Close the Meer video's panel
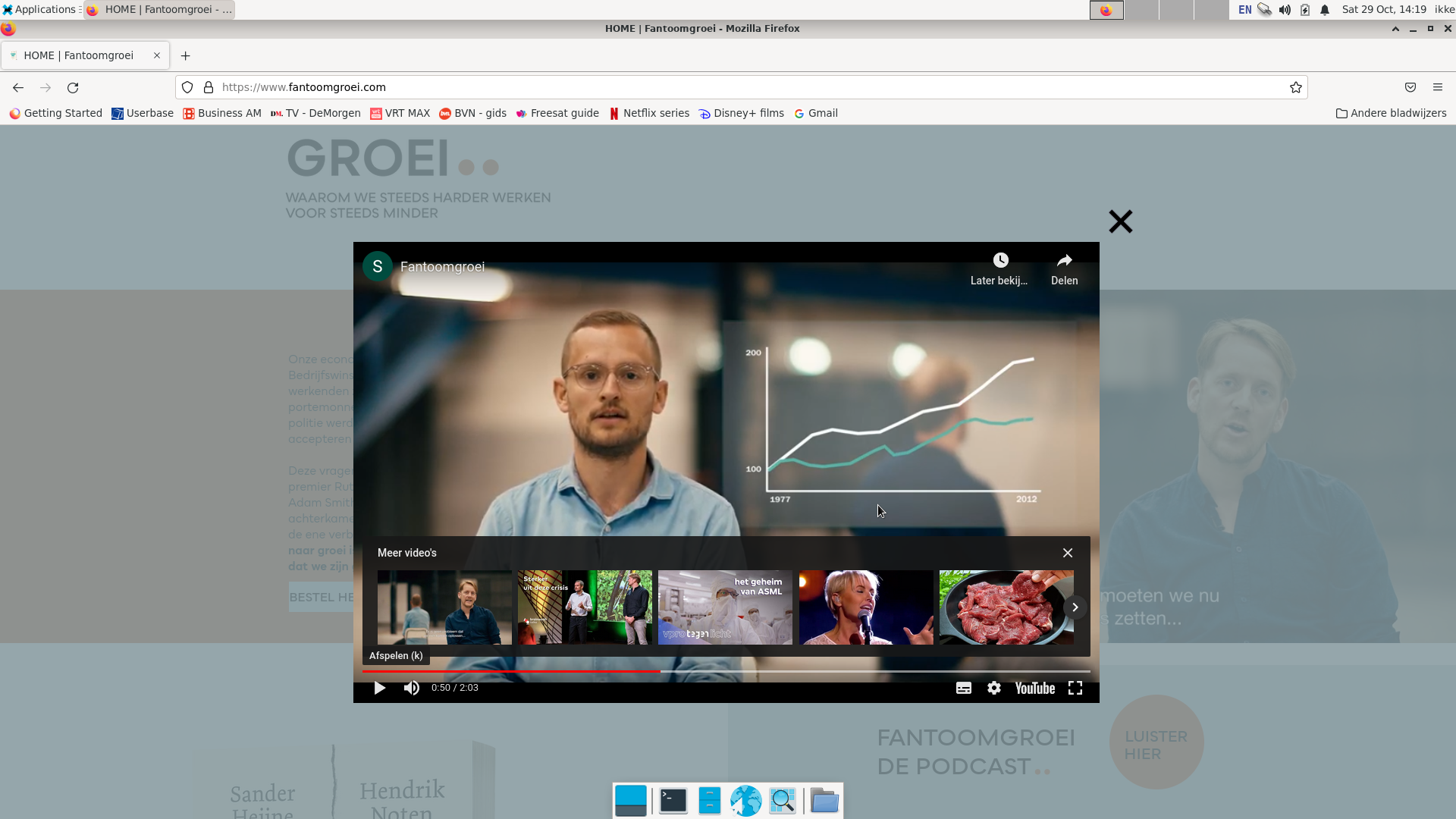Screen dimensions: 1456x819 pos(1068,553)
